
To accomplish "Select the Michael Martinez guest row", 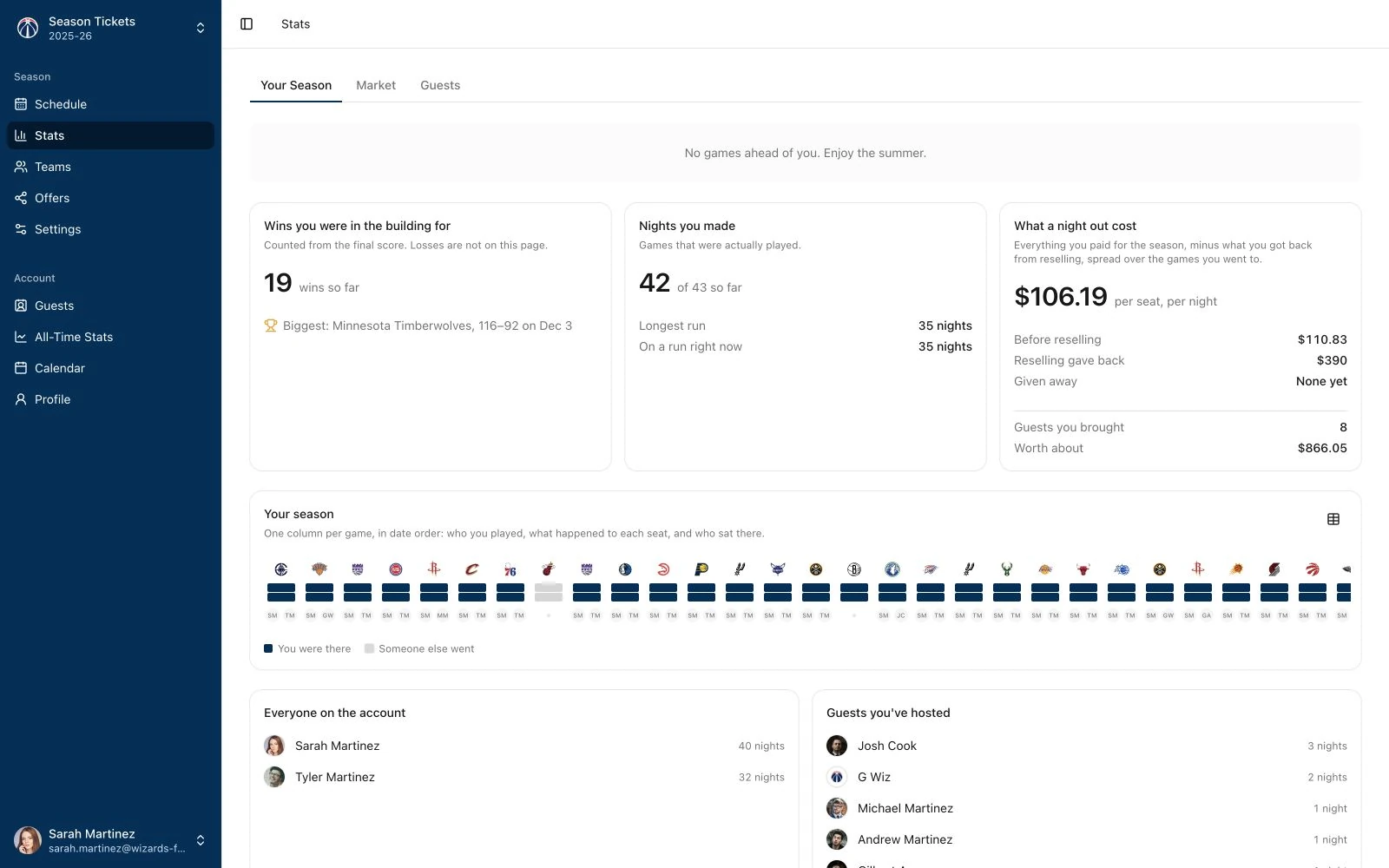I will [1087, 808].
